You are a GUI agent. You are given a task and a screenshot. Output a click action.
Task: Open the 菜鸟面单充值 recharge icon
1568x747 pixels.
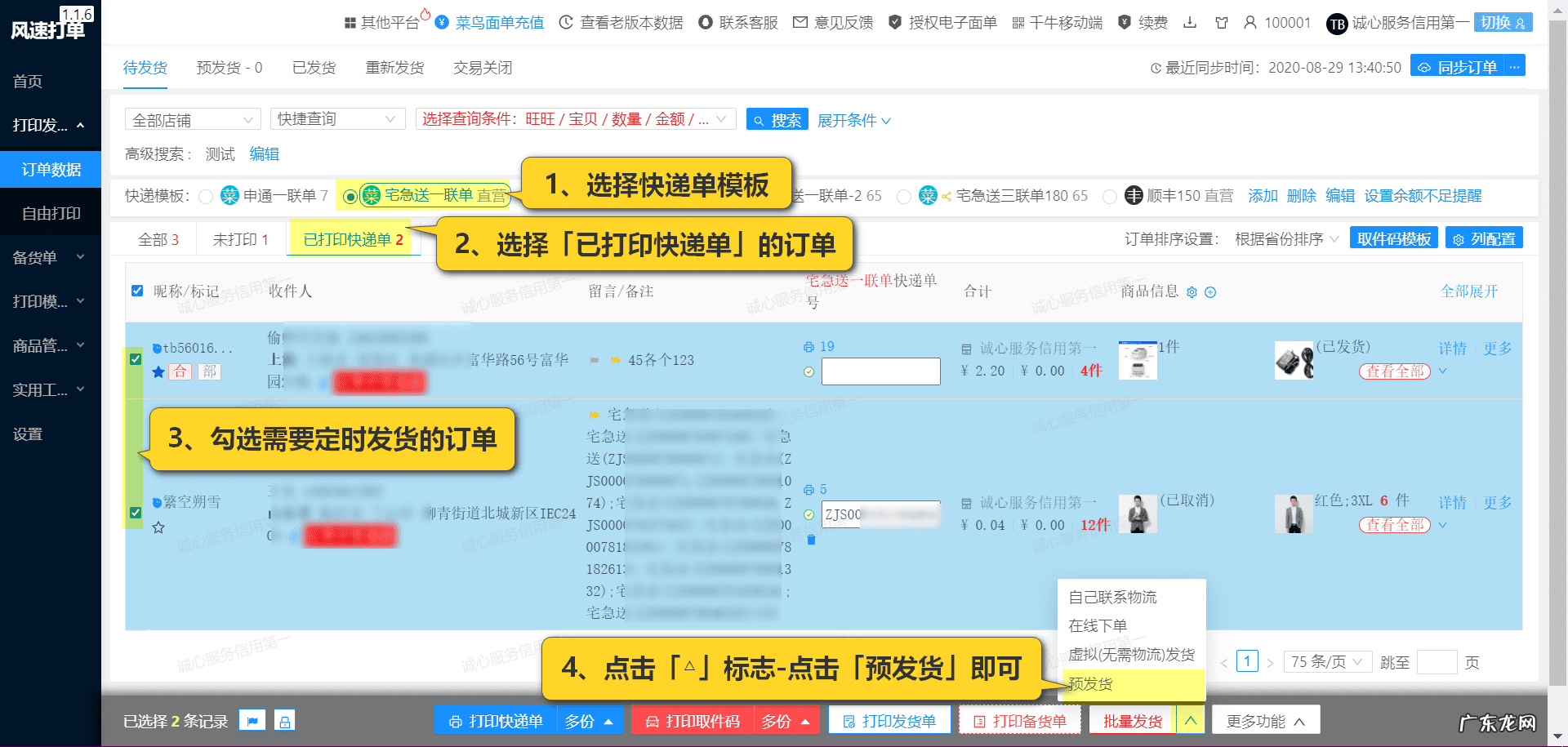(x=441, y=23)
